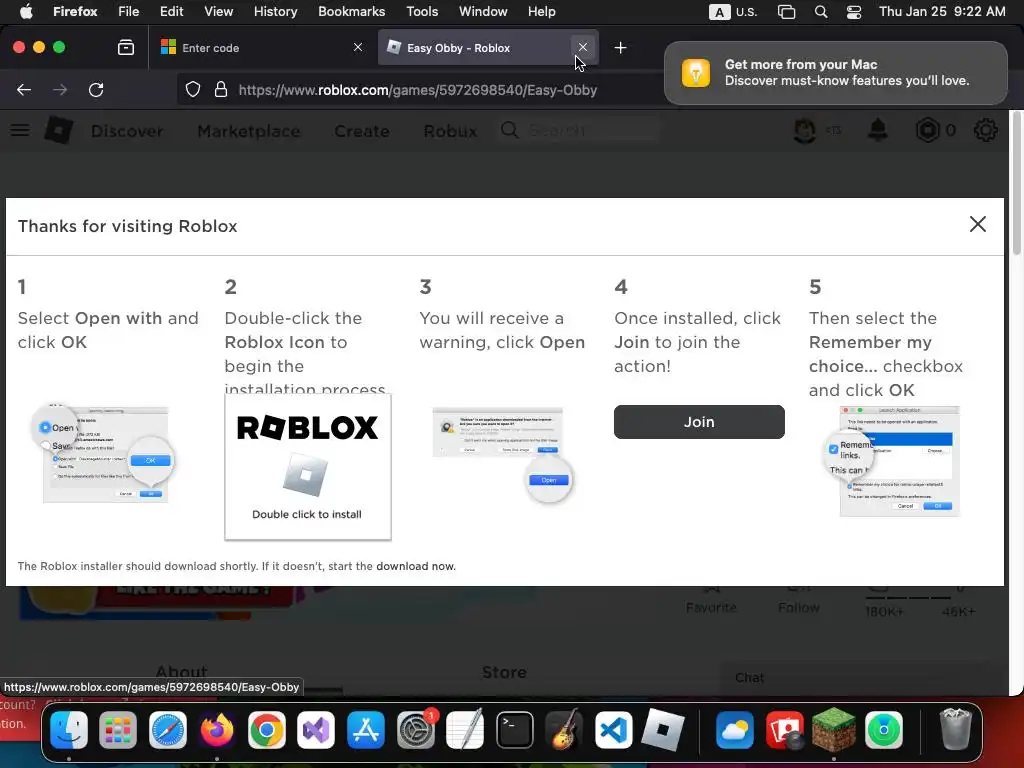
Task: Close the Easy Obby - Roblox tab
Action: (x=583, y=47)
